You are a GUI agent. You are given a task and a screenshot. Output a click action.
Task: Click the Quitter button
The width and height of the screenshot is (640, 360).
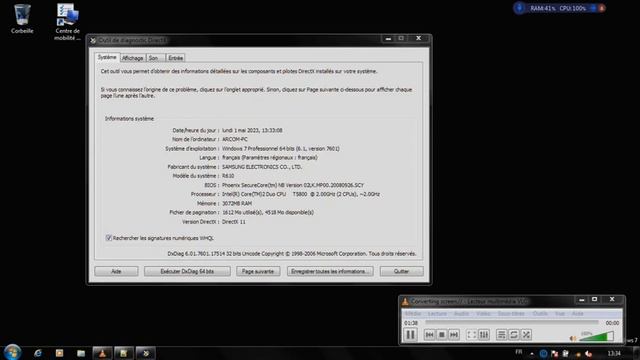point(402,271)
